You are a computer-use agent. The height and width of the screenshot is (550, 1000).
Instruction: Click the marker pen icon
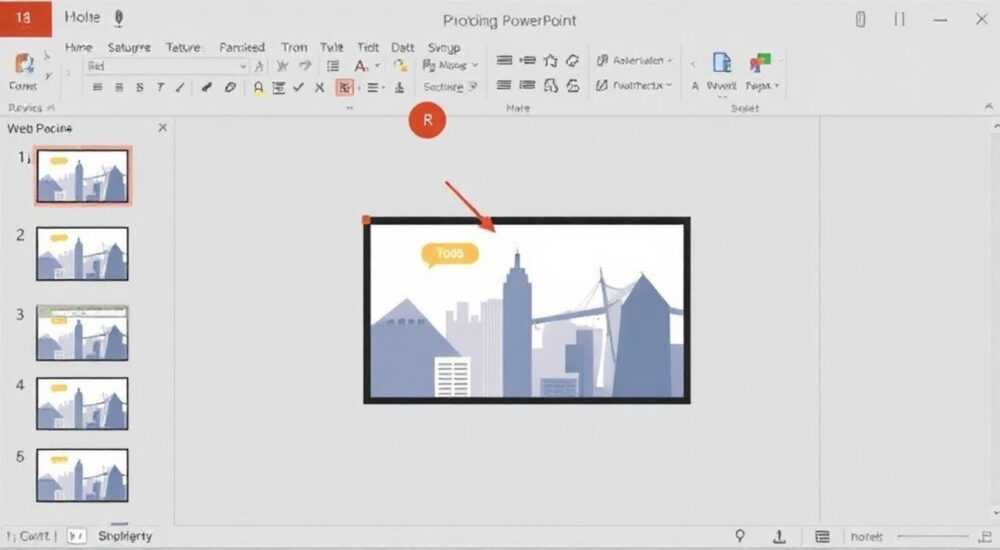[x=206, y=87]
